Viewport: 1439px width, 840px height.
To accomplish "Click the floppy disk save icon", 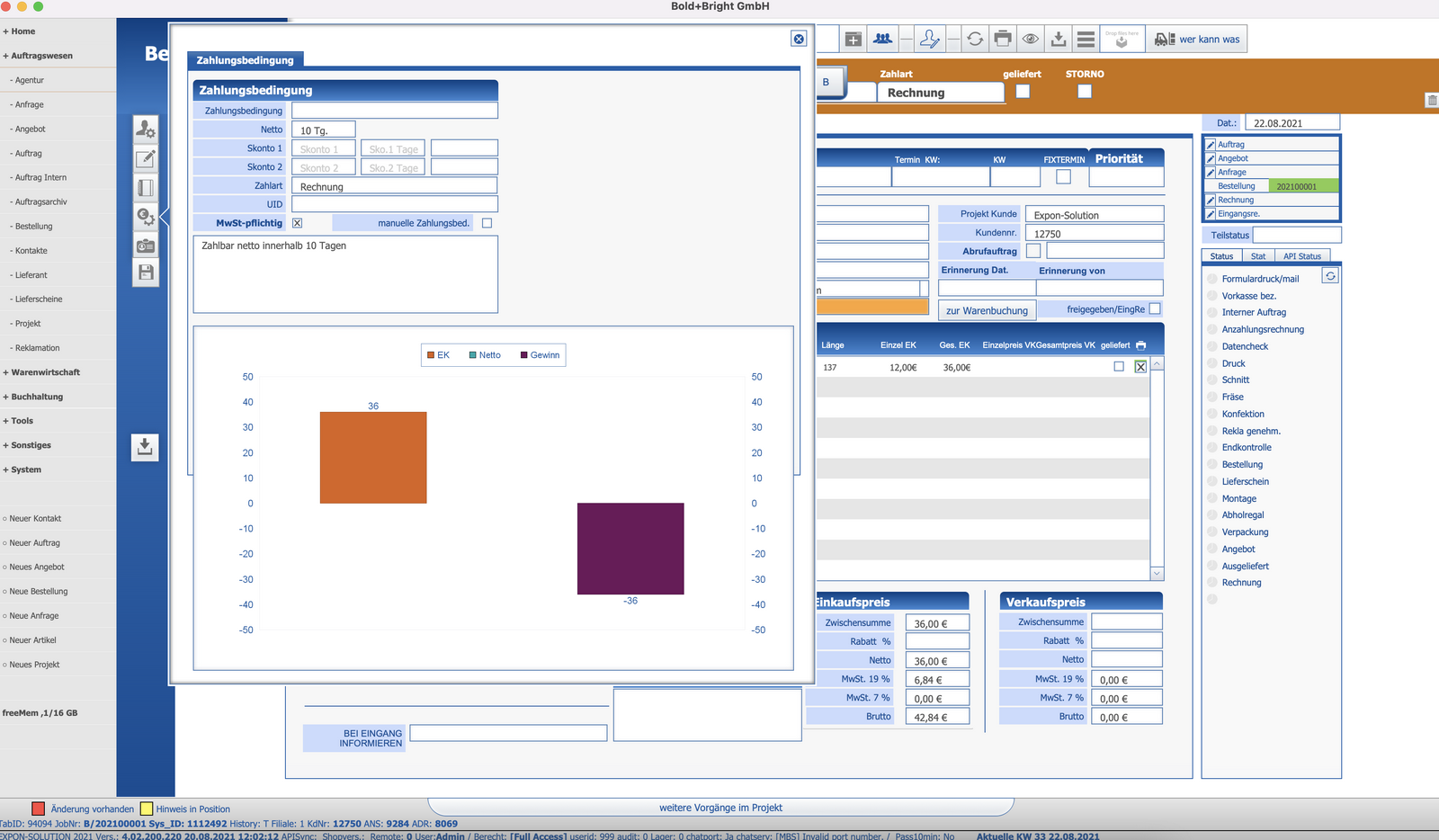I will [146, 273].
